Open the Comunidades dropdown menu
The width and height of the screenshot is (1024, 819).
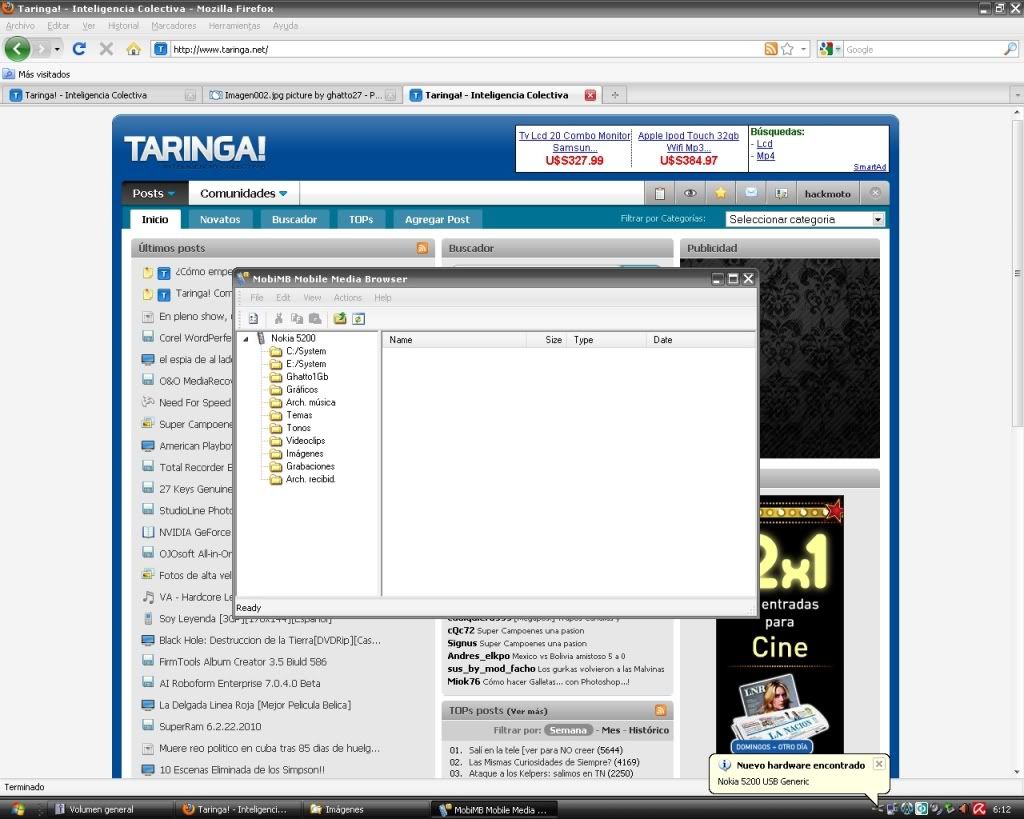pos(243,193)
